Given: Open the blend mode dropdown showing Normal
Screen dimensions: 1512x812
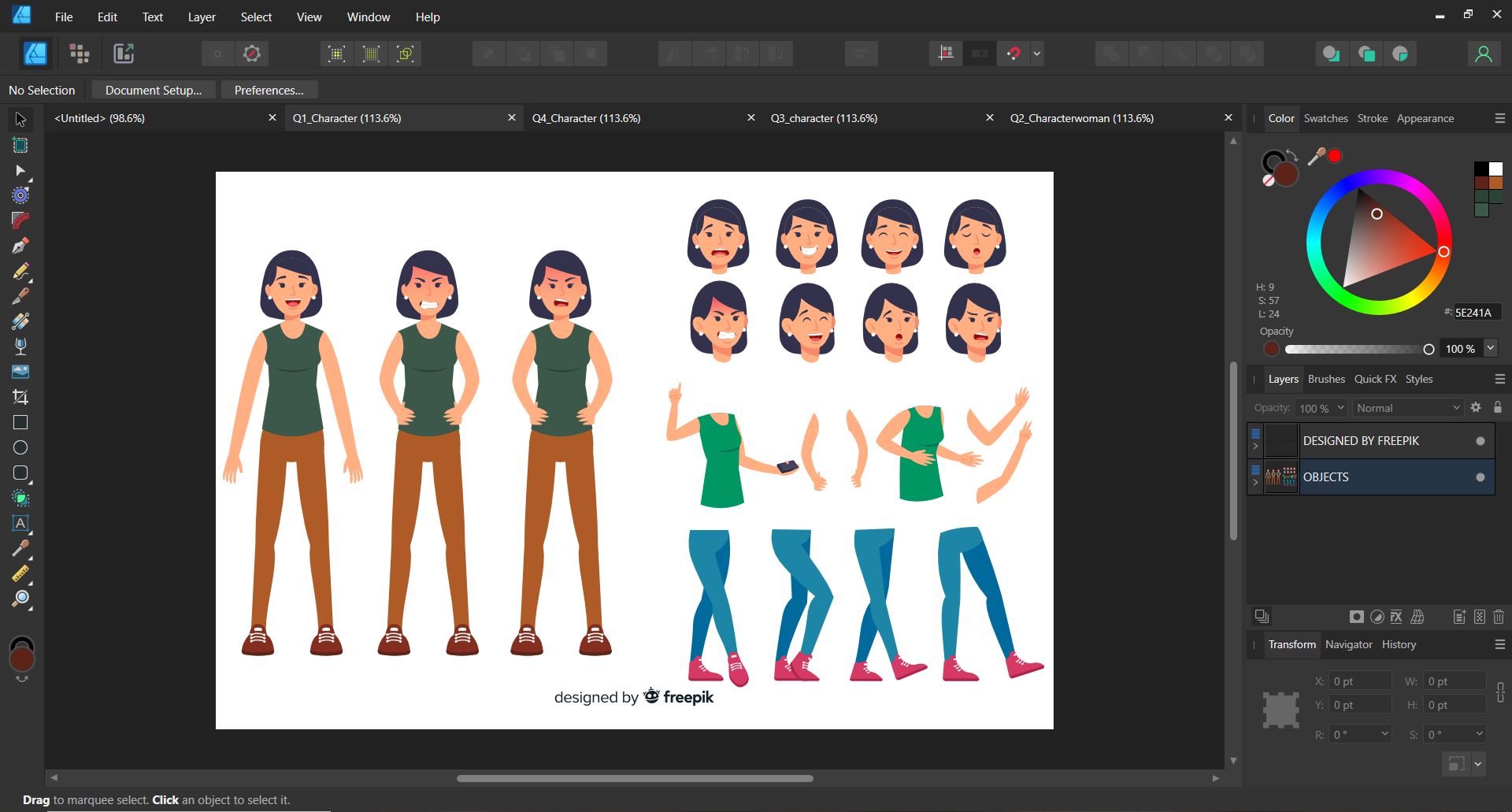Looking at the screenshot, I should coord(1407,407).
